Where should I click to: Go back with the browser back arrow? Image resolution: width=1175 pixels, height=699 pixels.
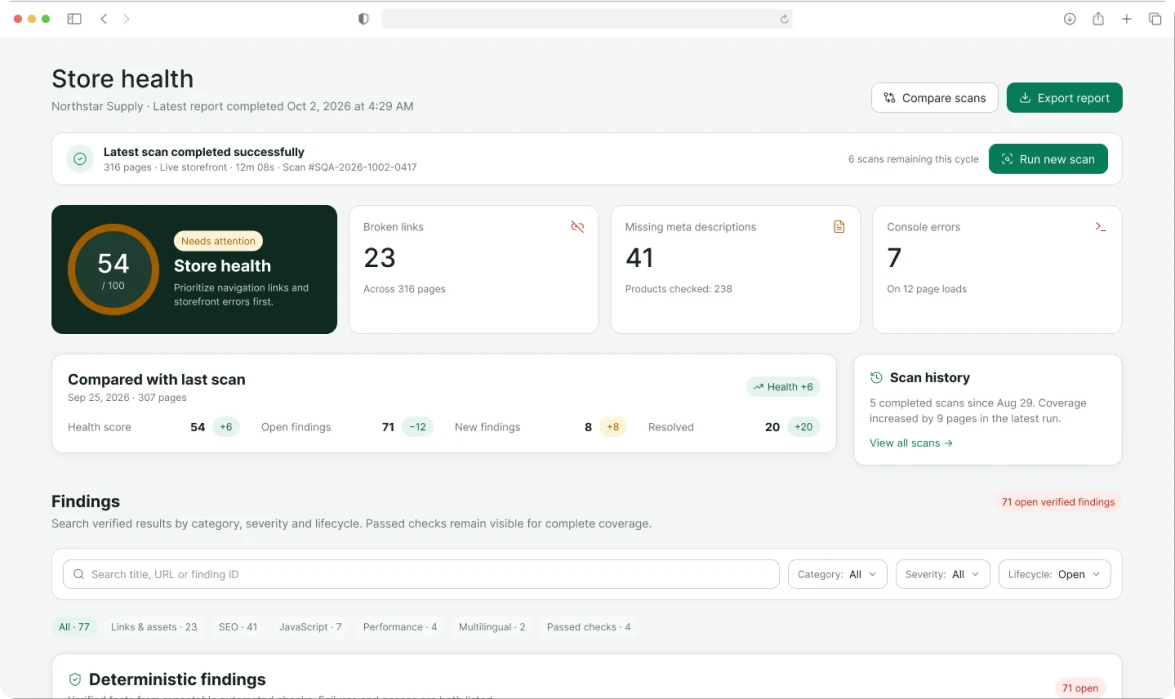[103, 19]
